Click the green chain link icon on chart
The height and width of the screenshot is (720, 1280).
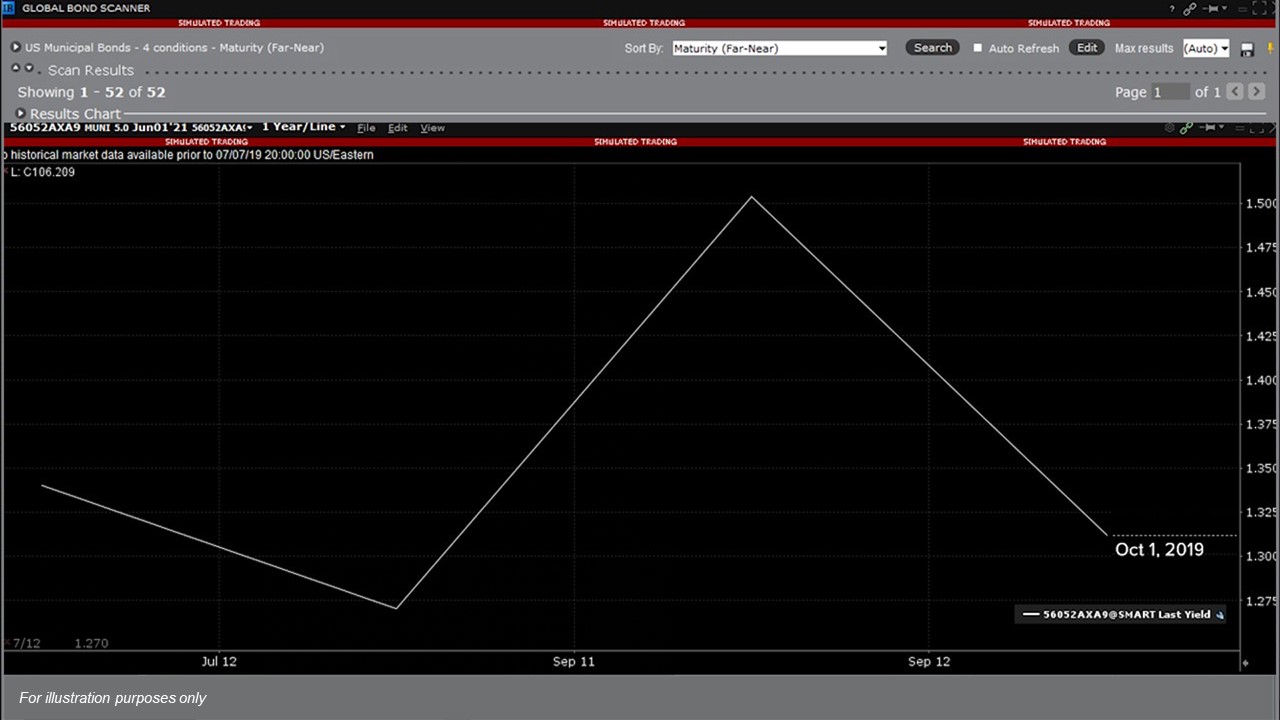point(1186,128)
